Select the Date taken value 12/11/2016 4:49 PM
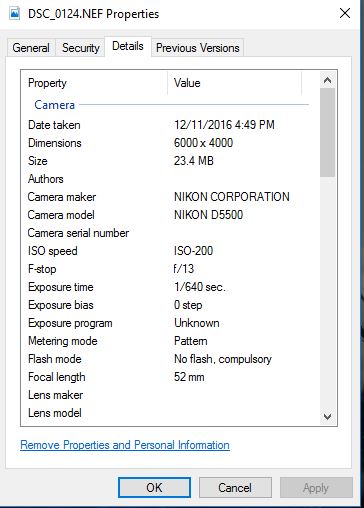The width and height of the screenshot is (364, 508). (224, 125)
